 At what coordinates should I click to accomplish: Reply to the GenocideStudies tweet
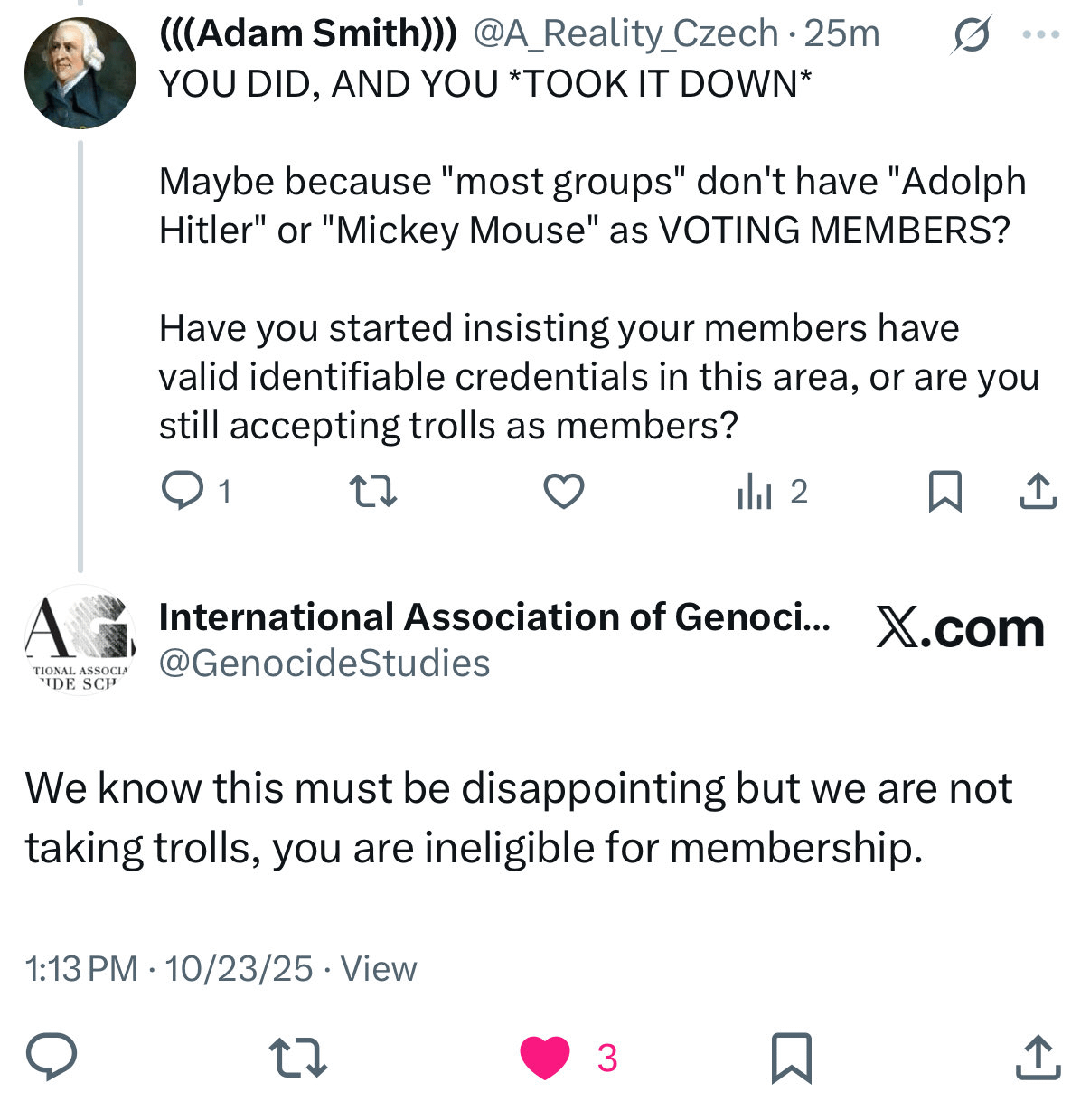(x=52, y=1057)
